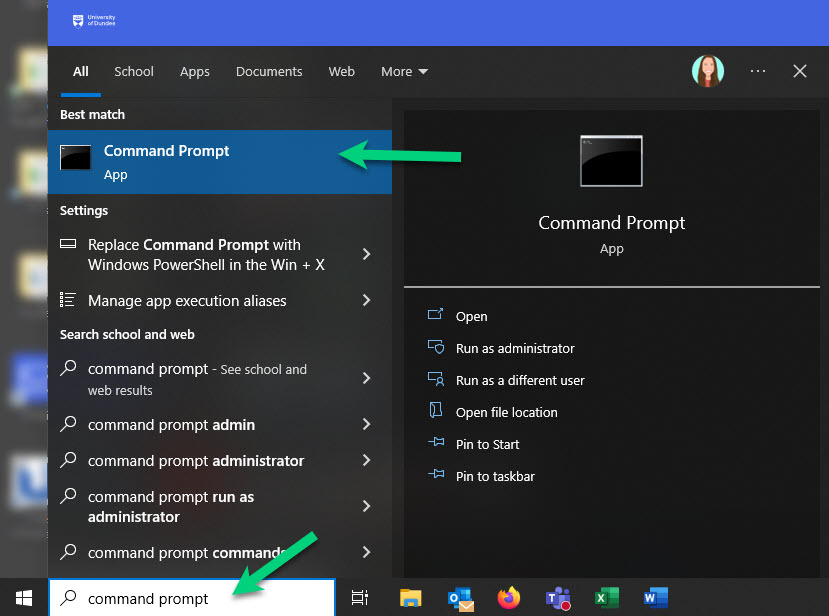Close the search panel
The width and height of the screenshot is (829, 616).
coord(800,71)
